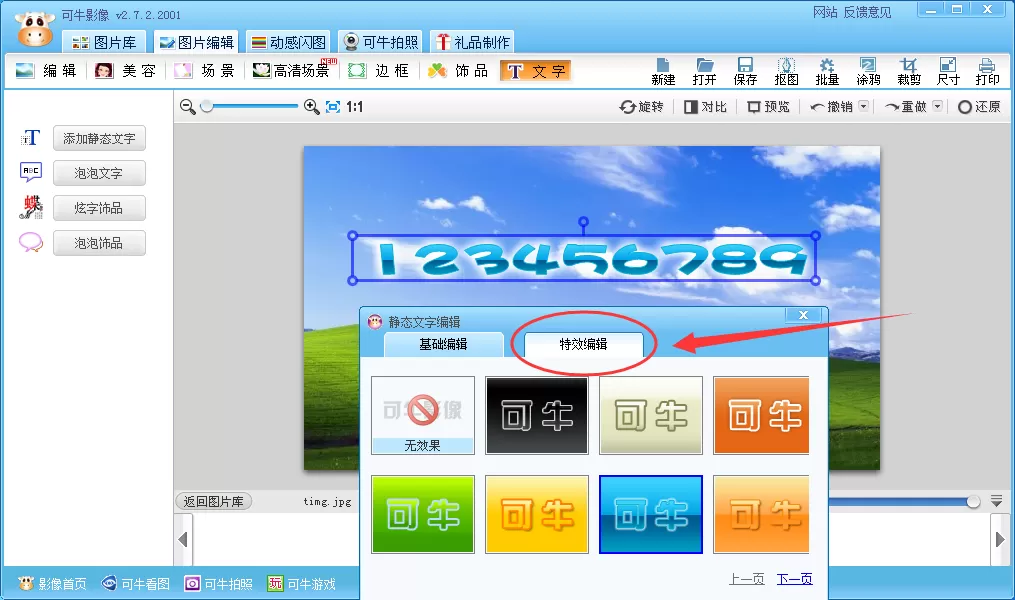Select the 无效果 no-effect thumbnail

coord(423,416)
